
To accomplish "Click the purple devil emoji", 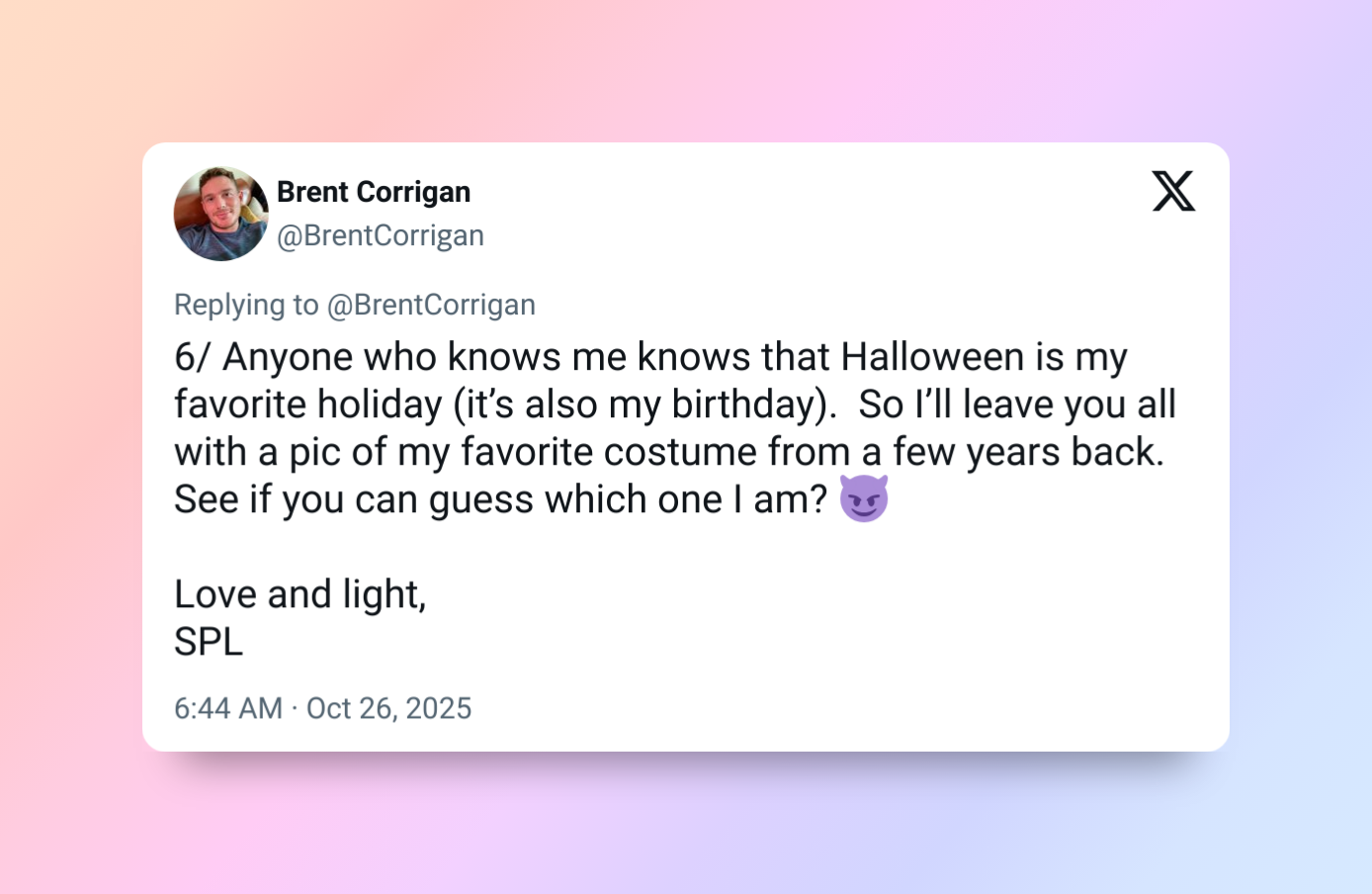I will coord(863,498).
